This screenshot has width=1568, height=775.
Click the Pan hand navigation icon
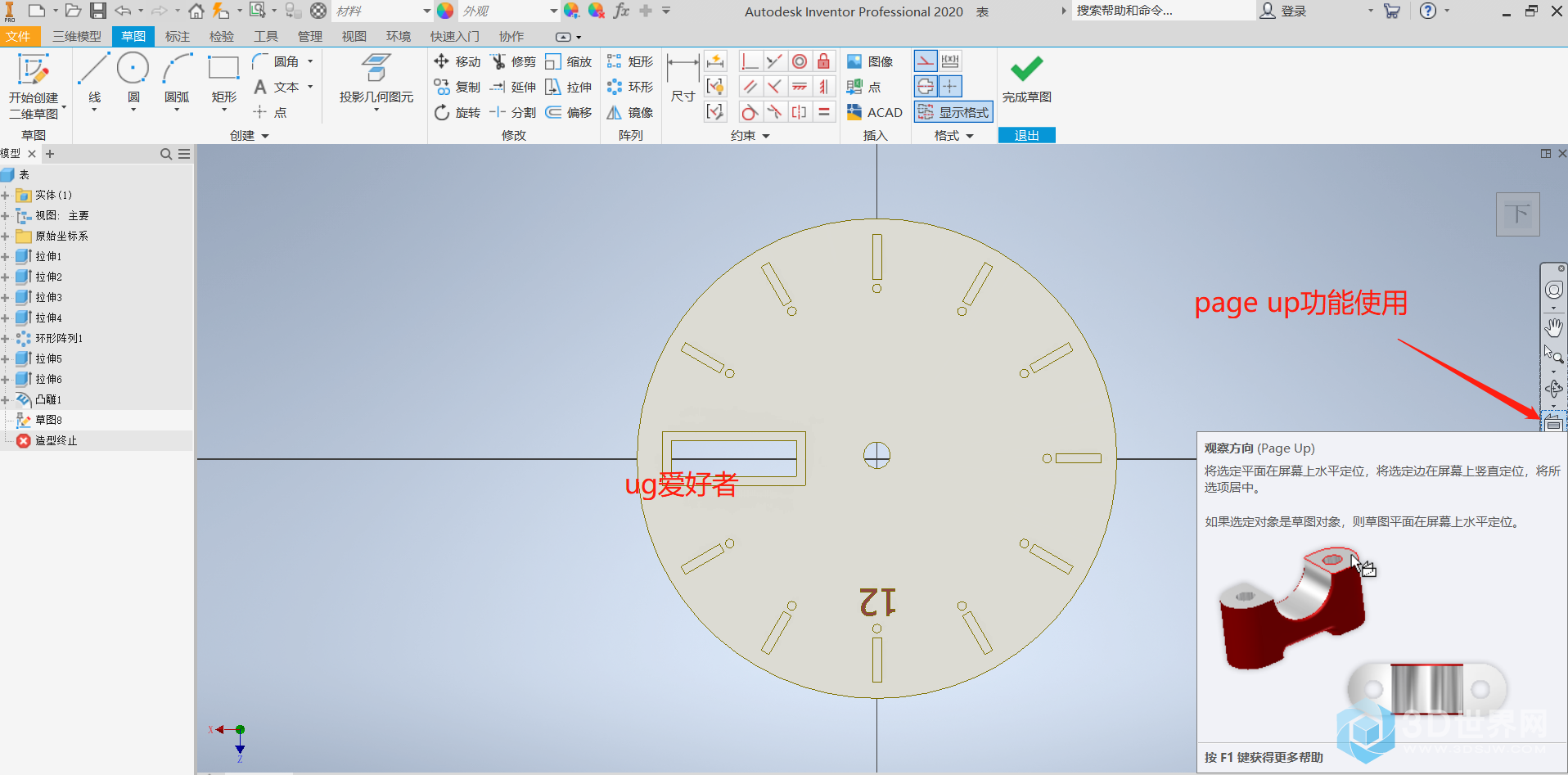point(1553,327)
